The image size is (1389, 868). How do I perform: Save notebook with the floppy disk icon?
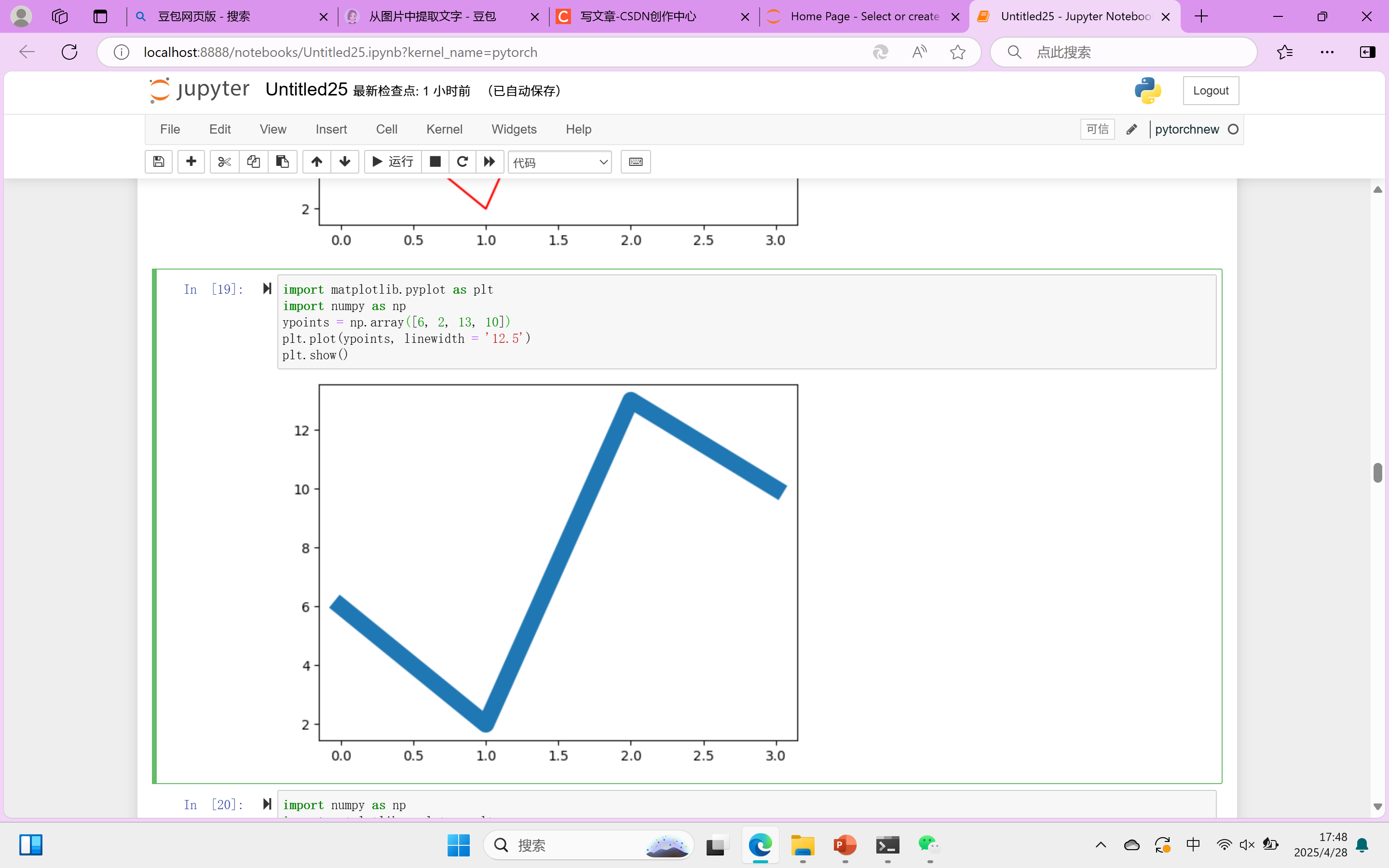[x=158, y=162]
